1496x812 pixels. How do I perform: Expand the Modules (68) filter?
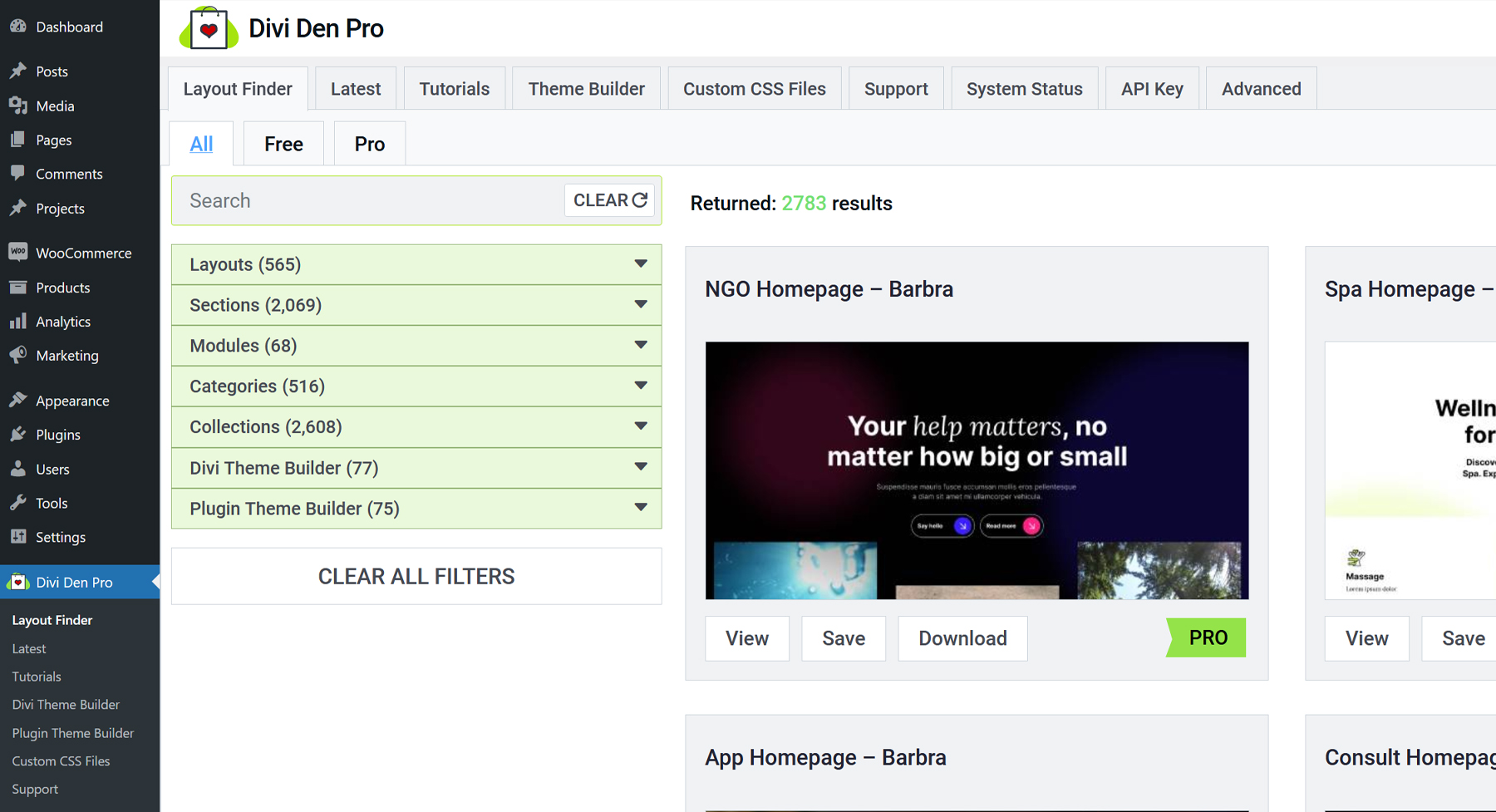(416, 346)
